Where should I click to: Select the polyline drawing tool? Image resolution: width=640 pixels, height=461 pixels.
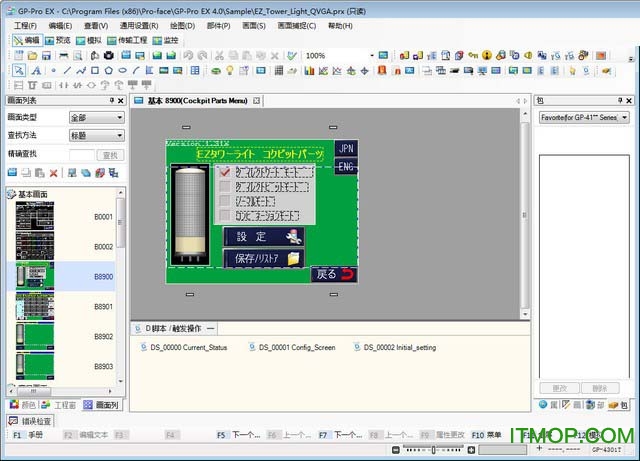pyautogui.click(x=81, y=71)
